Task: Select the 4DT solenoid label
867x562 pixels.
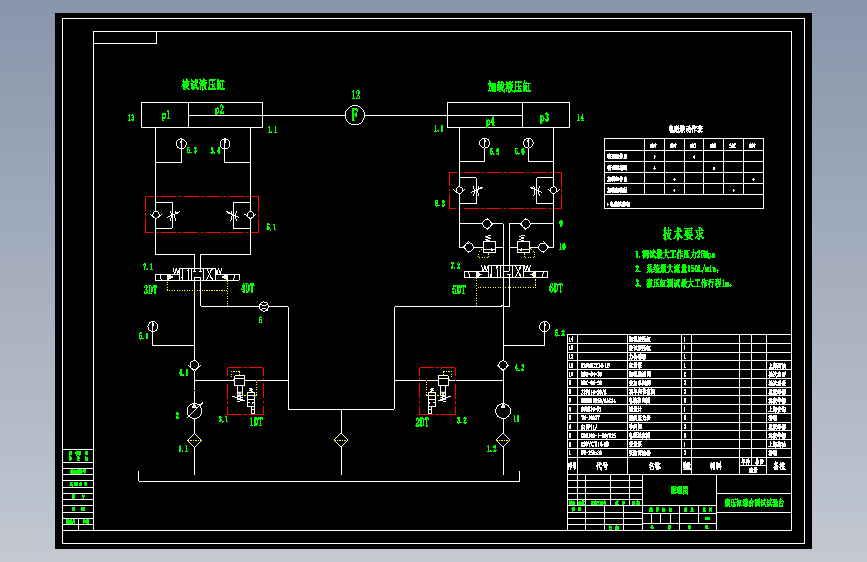Action: tap(248, 288)
